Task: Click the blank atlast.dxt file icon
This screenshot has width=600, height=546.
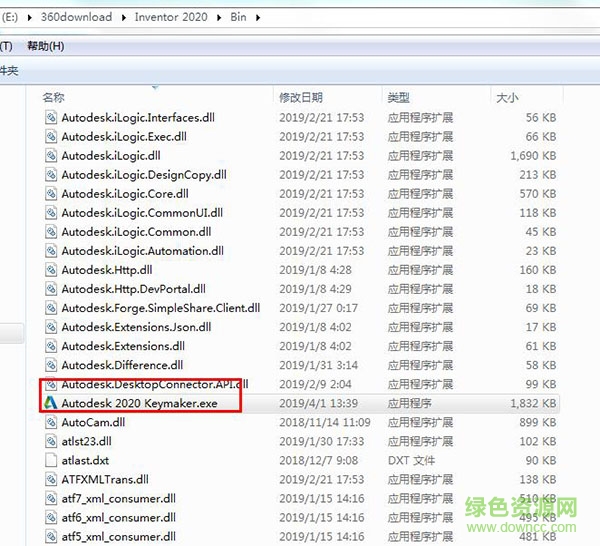Action: (x=51, y=460)
